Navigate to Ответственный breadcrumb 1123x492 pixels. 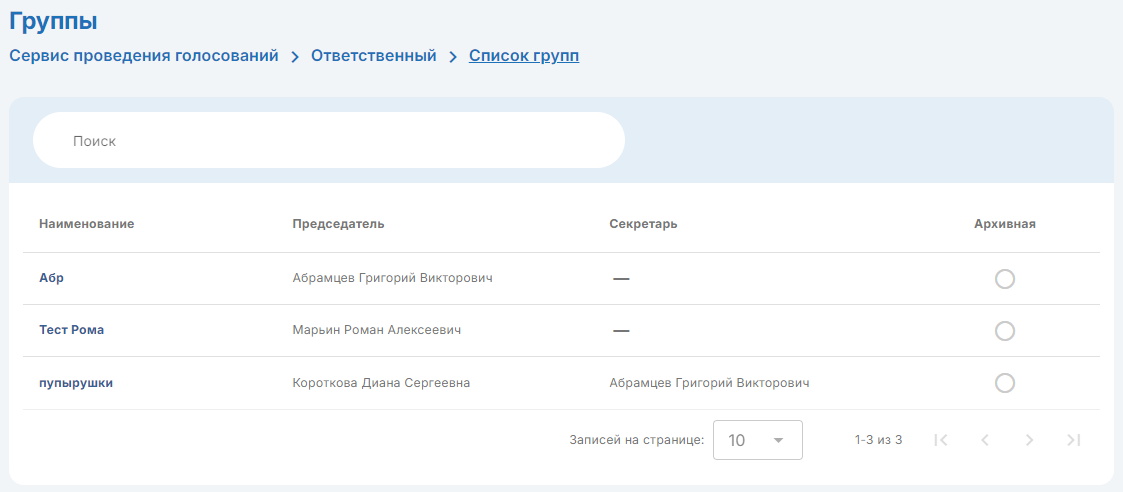pos(374,56)
